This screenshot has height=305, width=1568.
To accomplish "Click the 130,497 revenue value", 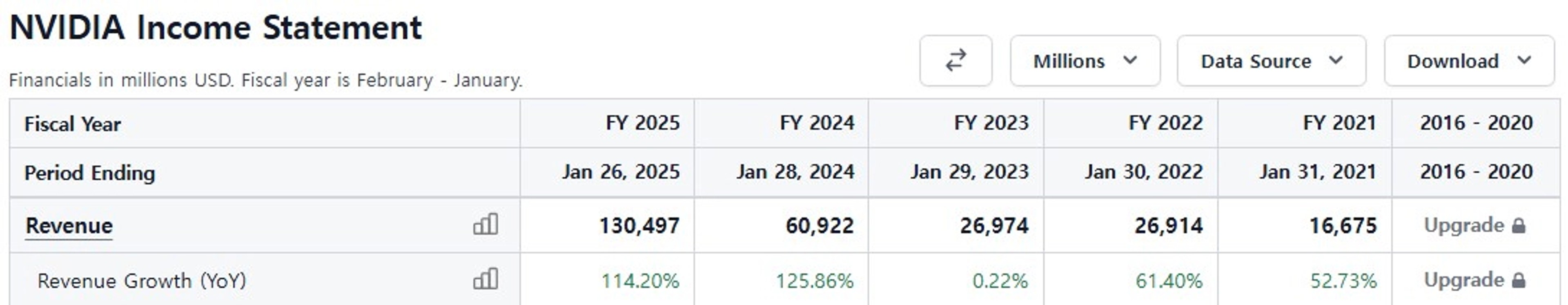I will click(x=639, y=226).
